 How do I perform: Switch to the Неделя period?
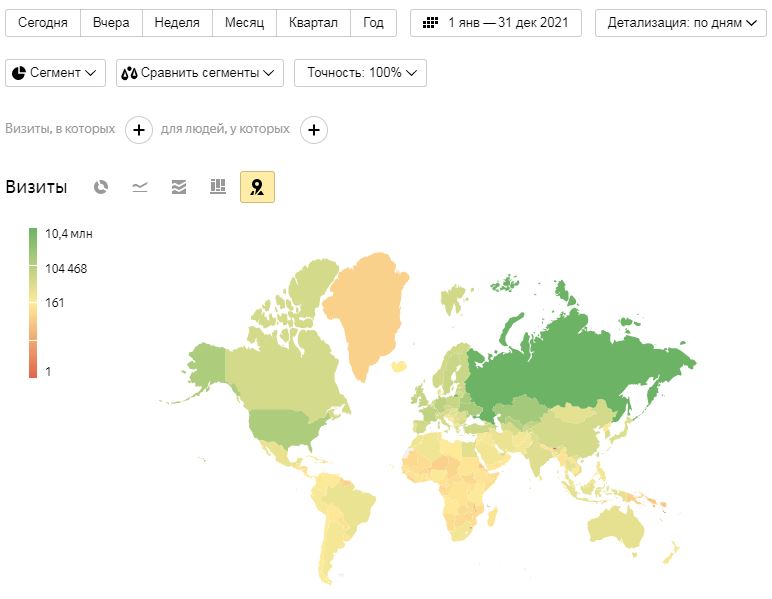(x=177, y=23)
